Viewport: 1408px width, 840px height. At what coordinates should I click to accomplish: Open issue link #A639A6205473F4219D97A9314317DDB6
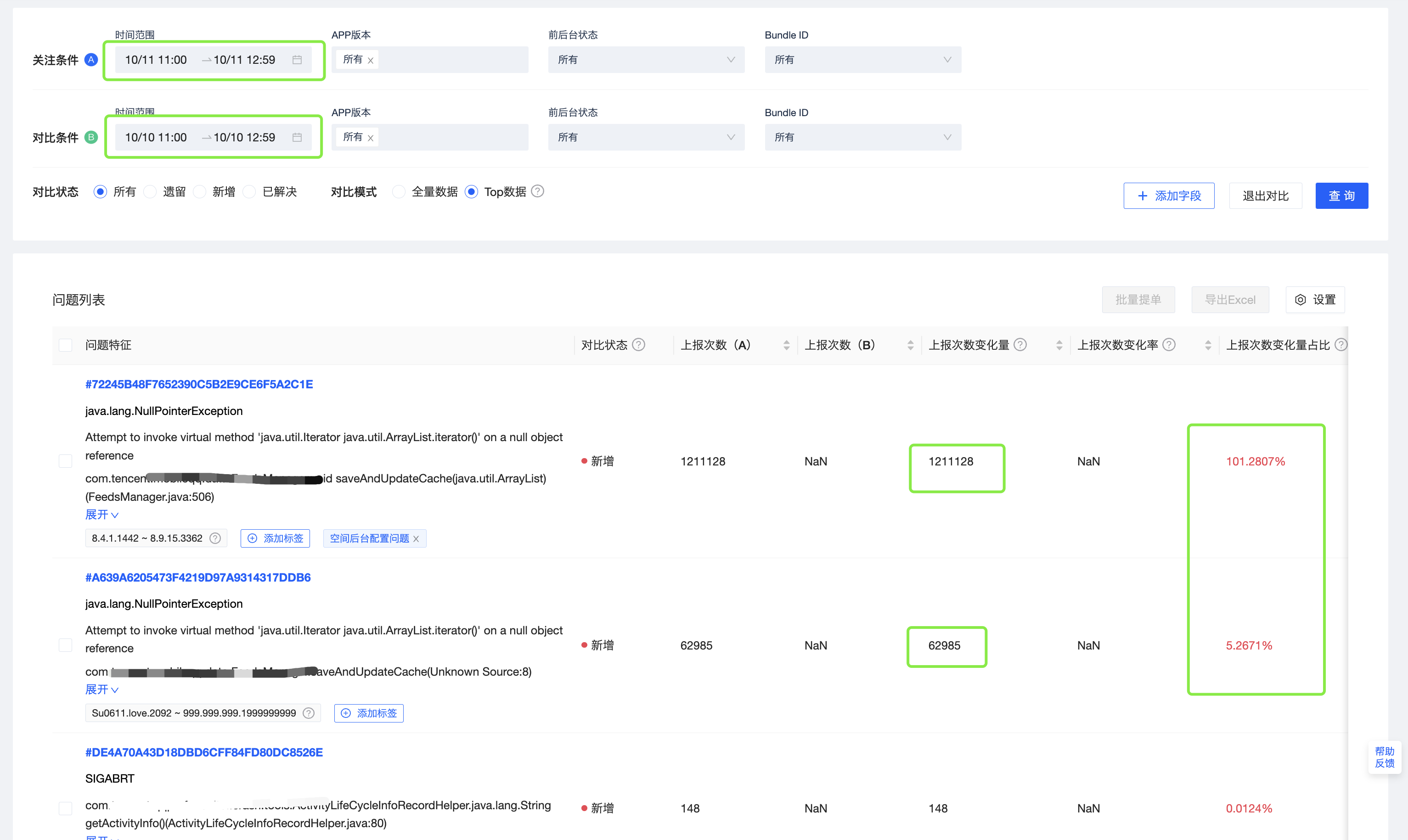pos(198,577)
